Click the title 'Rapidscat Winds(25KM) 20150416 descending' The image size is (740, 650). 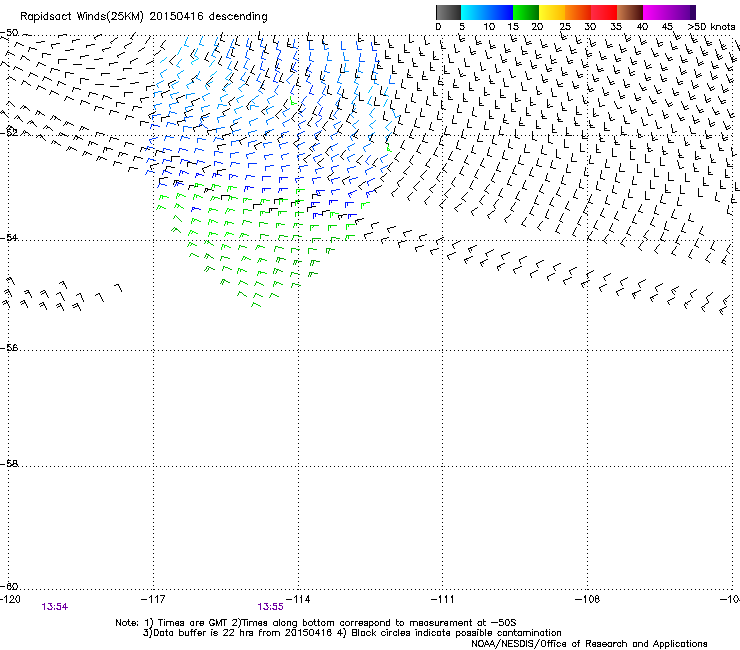coord(143,17)
